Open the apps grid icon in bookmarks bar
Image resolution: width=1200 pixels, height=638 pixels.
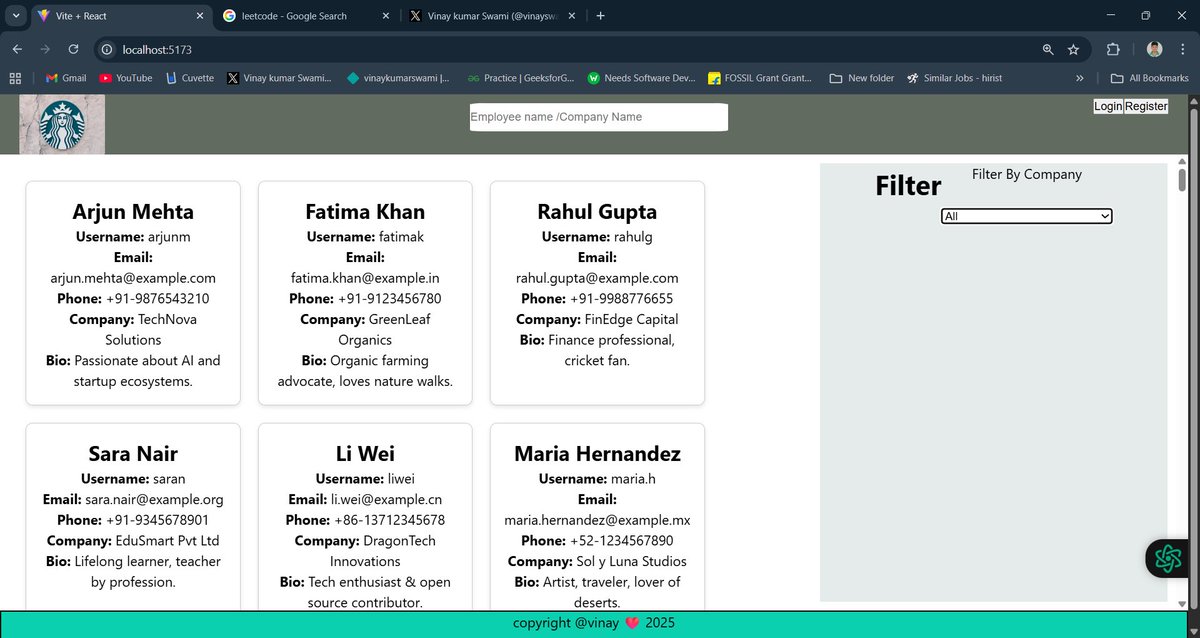point(15,78)
